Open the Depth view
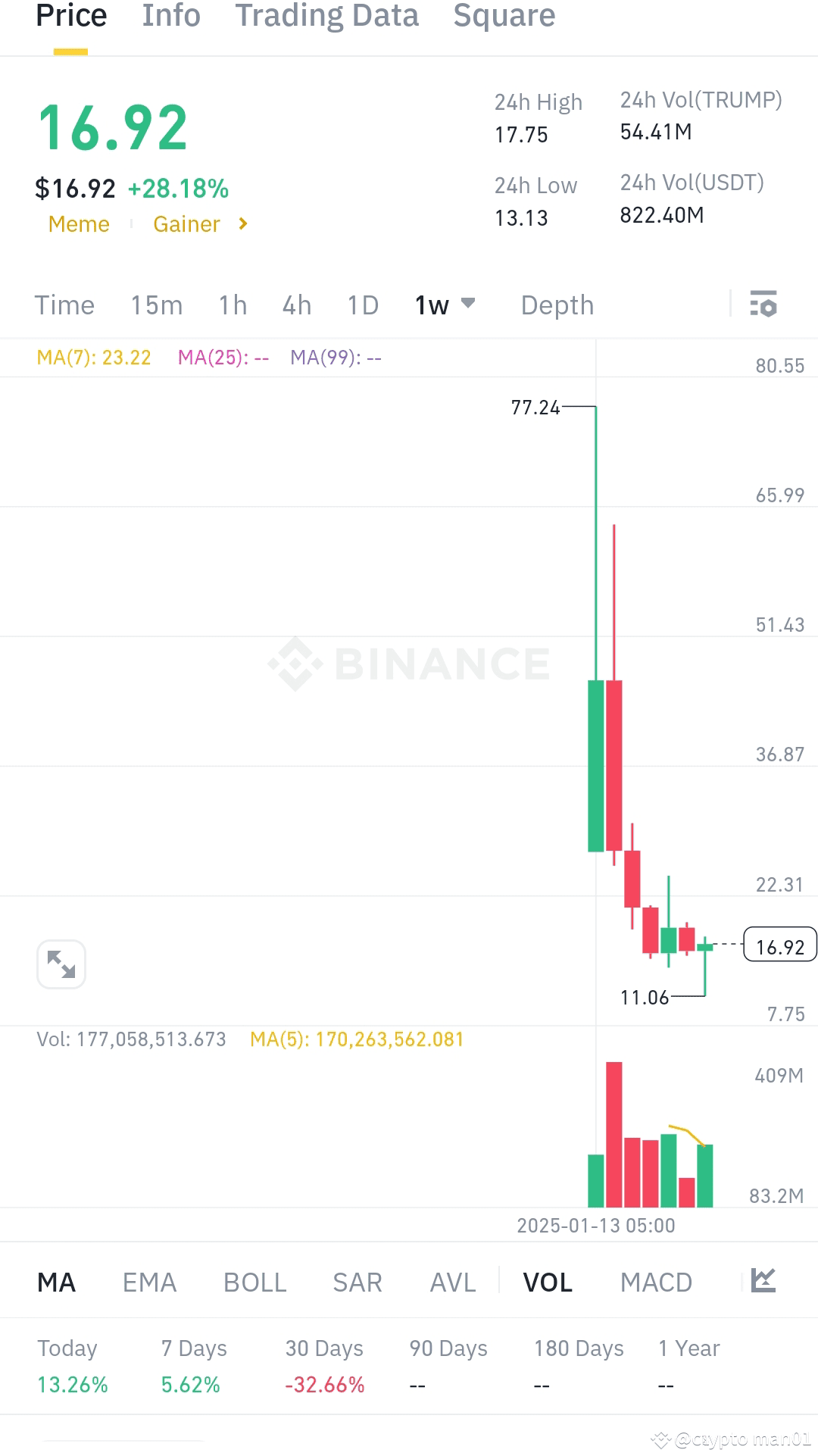The image size is (818, 1456). pyautogui.click(x=557, y=305)
